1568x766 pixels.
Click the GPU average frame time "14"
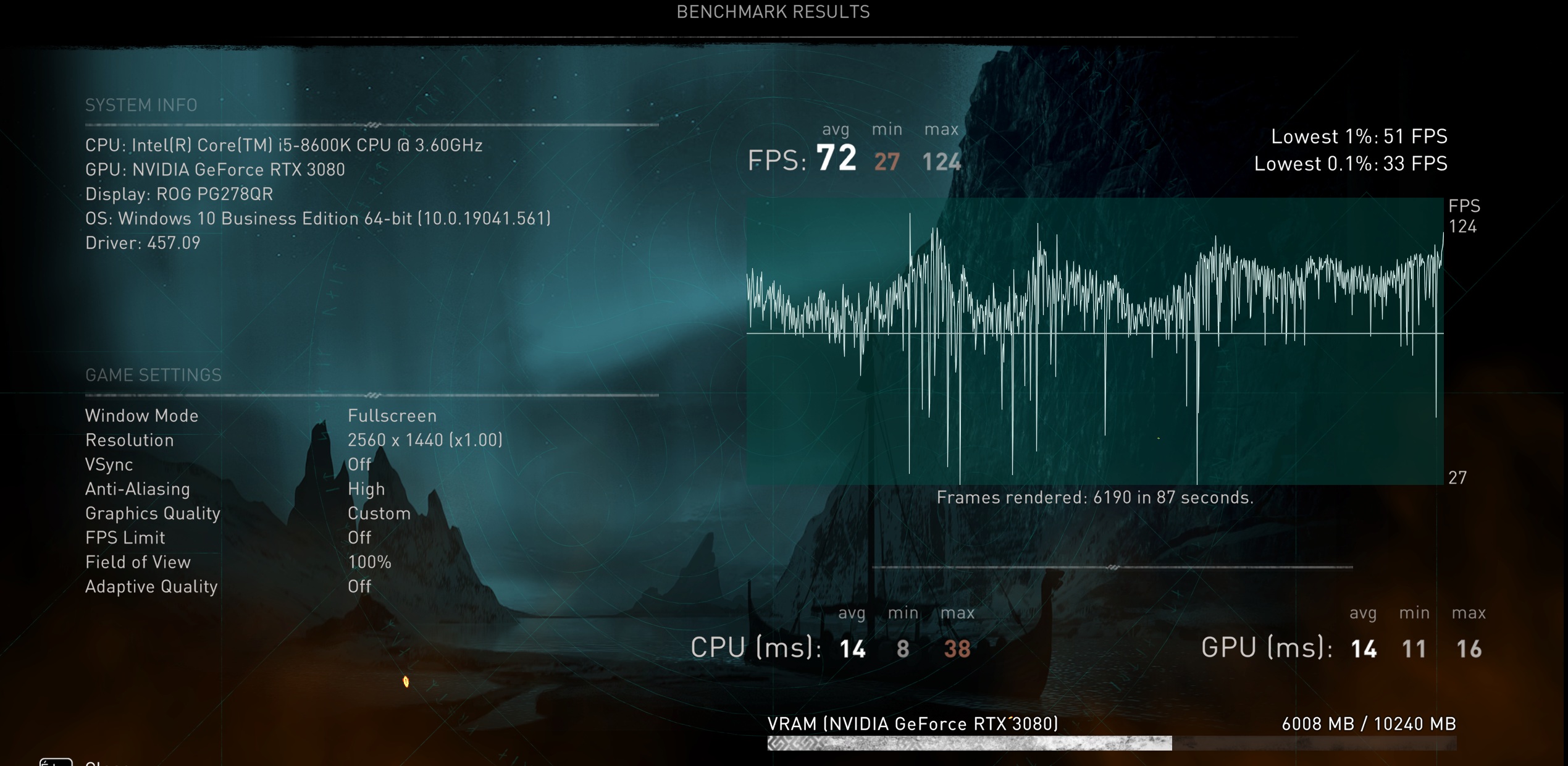pyautogui.click(x=1364, y=649)
